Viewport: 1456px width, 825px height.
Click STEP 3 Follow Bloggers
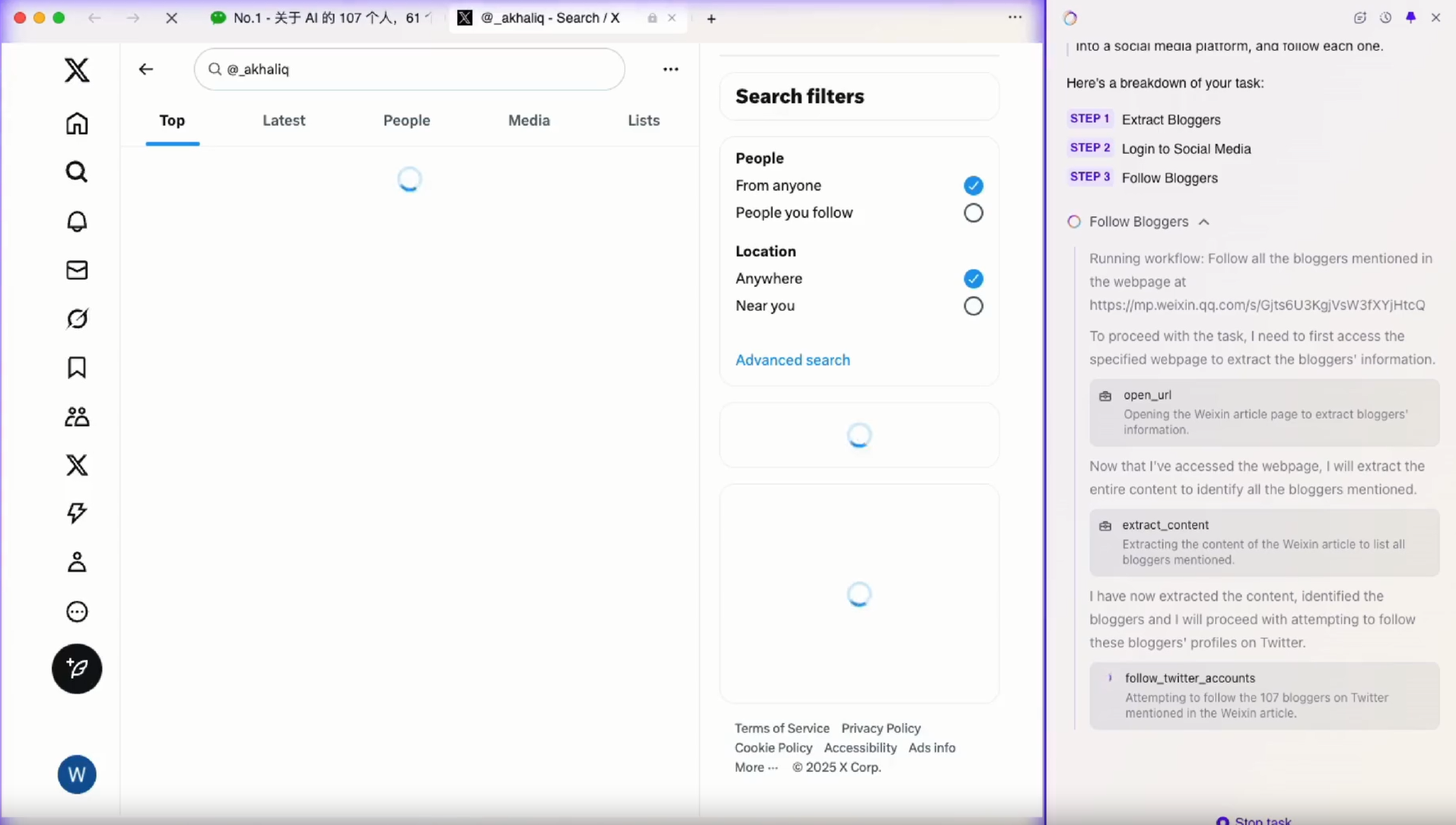tap(1143, 177)
